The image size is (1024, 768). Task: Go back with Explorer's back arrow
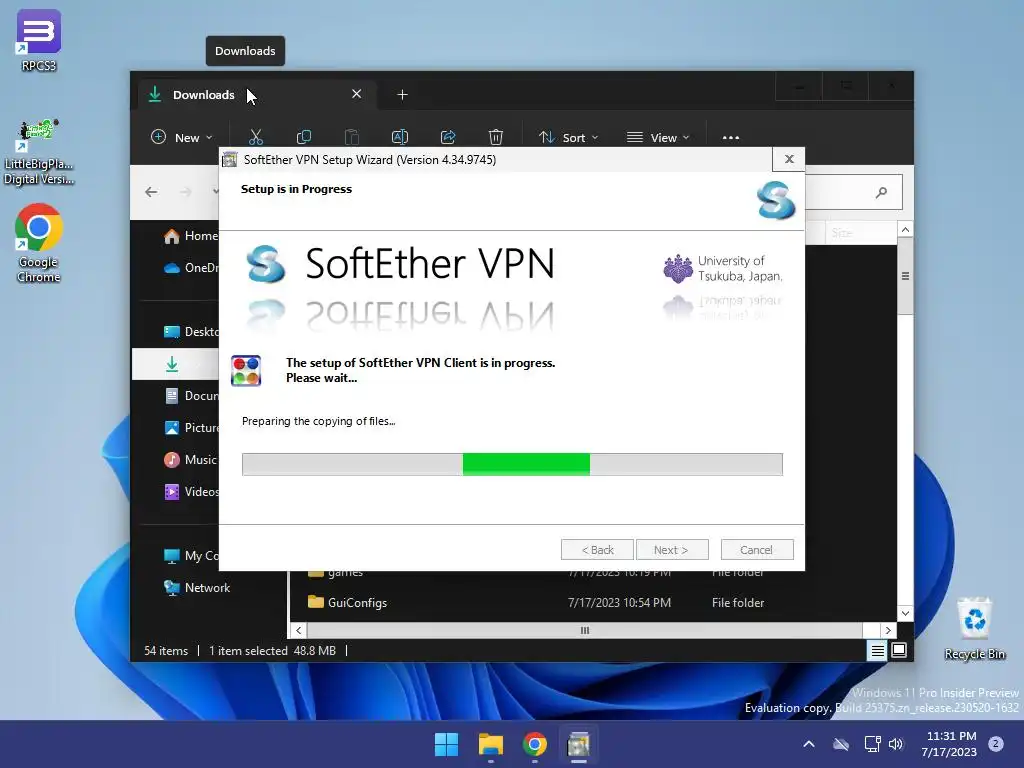tap(151, 192)
